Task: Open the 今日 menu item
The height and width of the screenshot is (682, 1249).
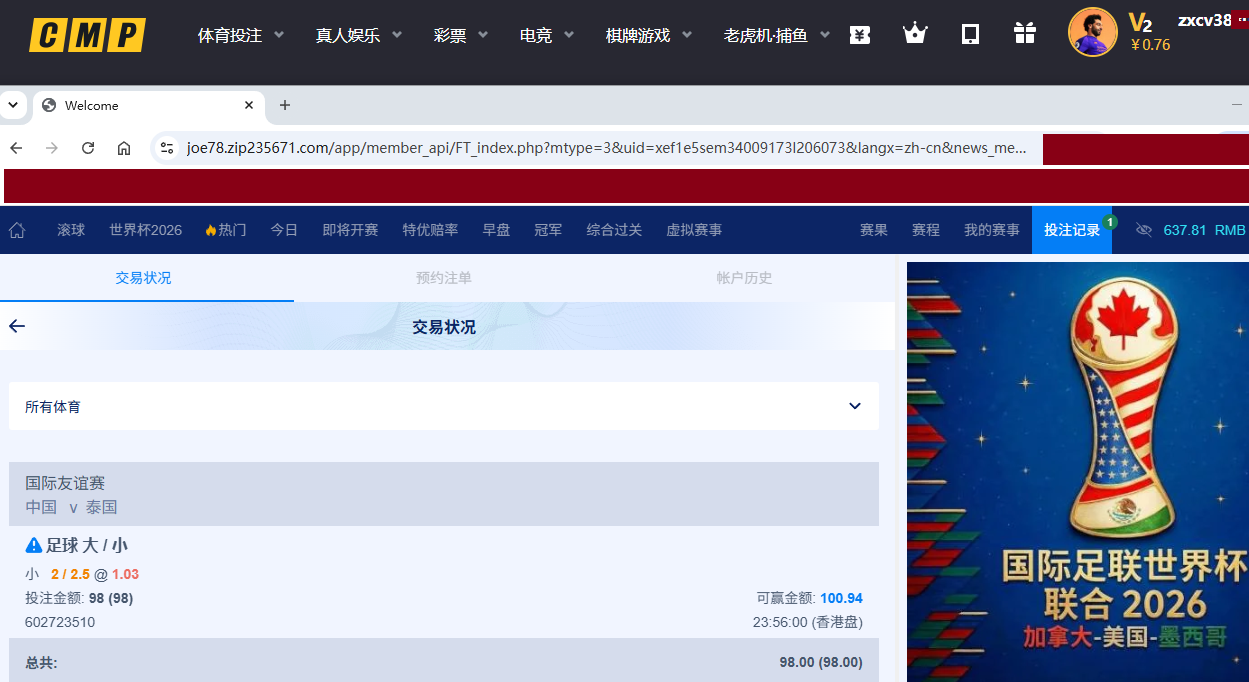Action: pyautogui.click(x=284, y=230)
